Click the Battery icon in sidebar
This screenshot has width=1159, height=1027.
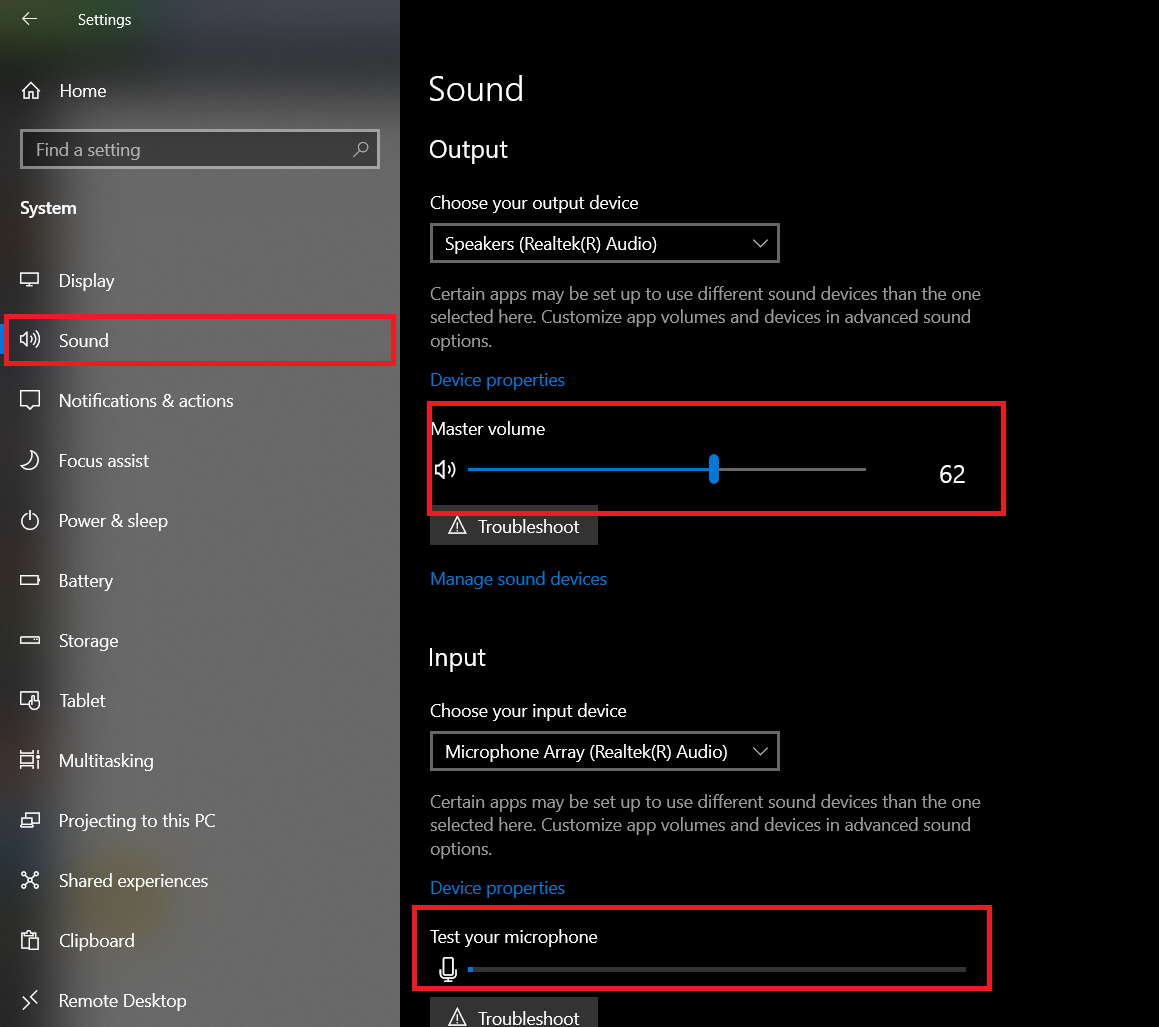pyautogui.click(x=30, y=581)
